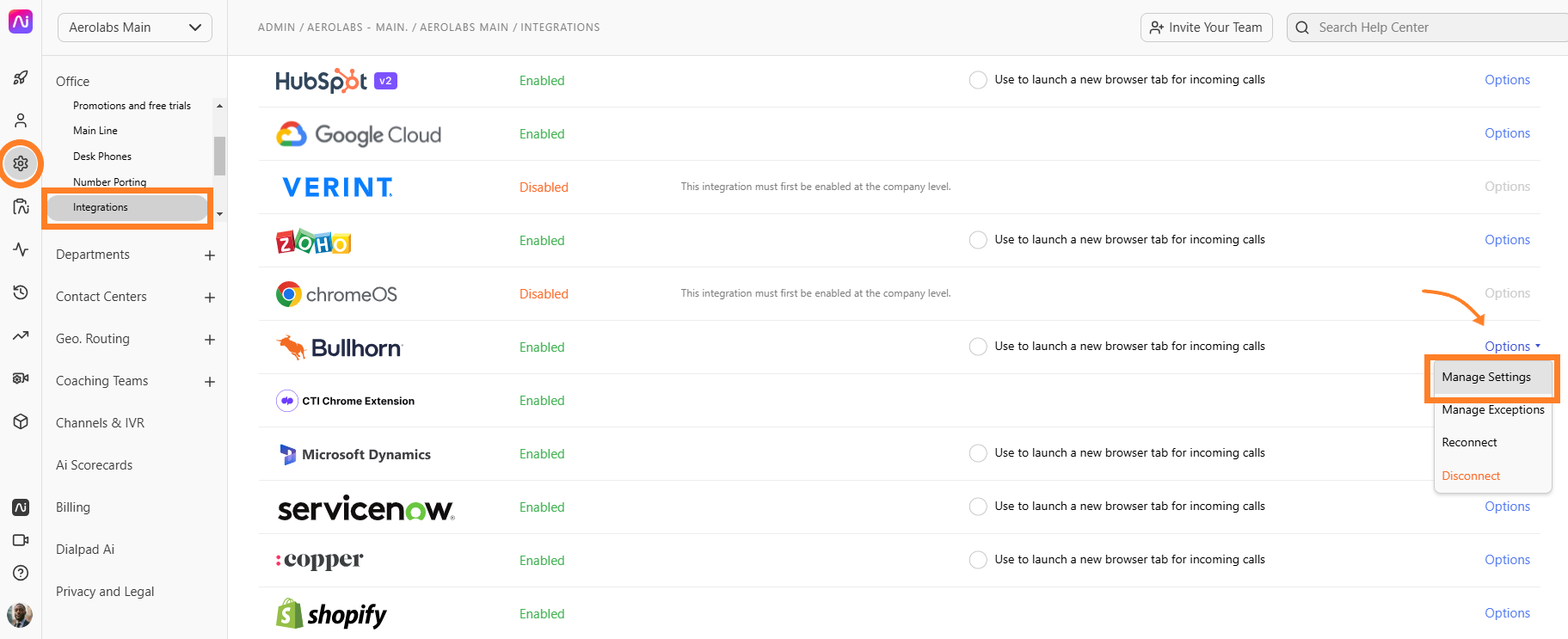The width and height of the screenshot is (1568, 639).
Task: Enable new browser tab option for Bullhorn
Action: pyautogui.click(x=978, y=347)
